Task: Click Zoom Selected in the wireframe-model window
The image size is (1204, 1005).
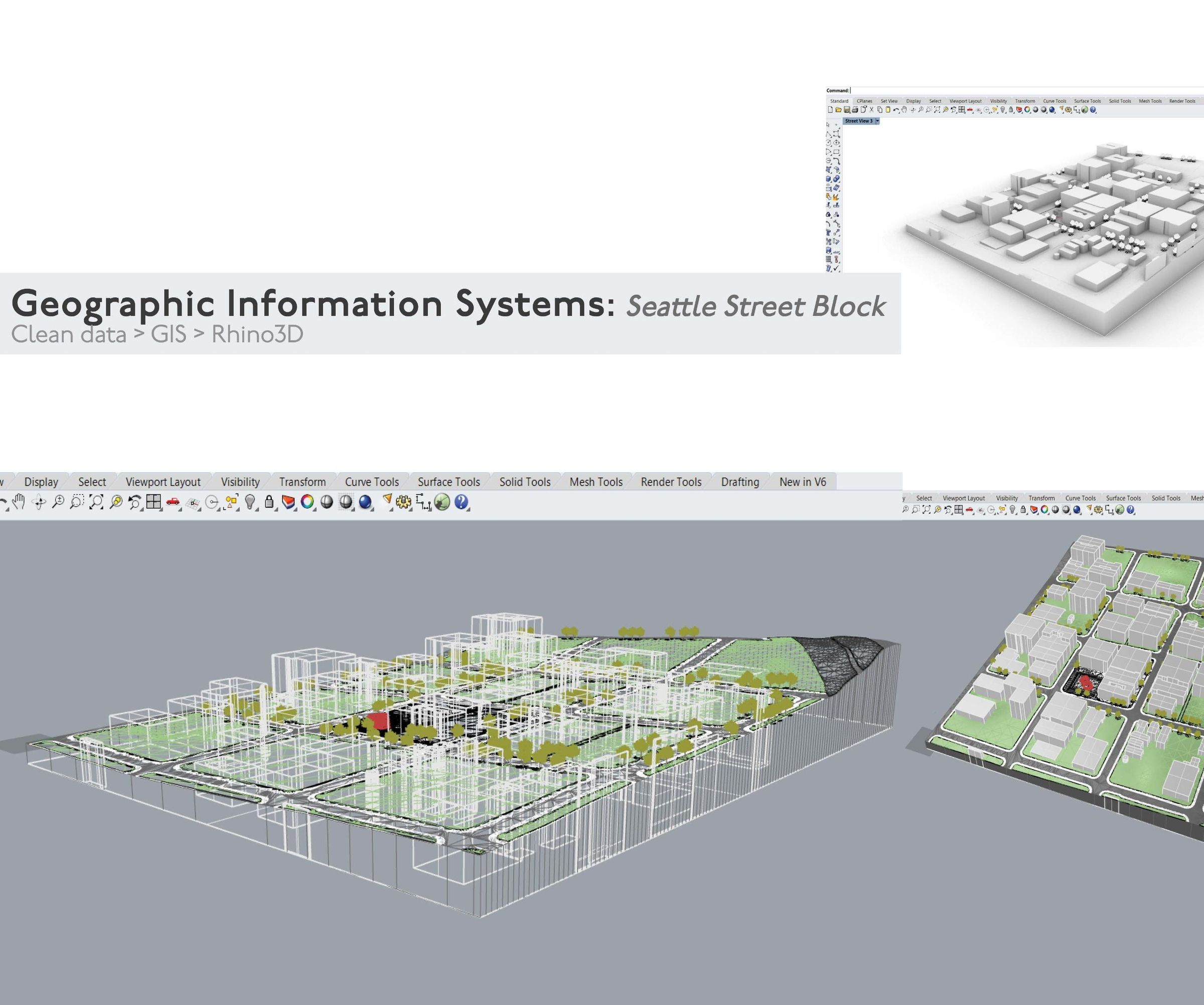Action: [116, 503]
